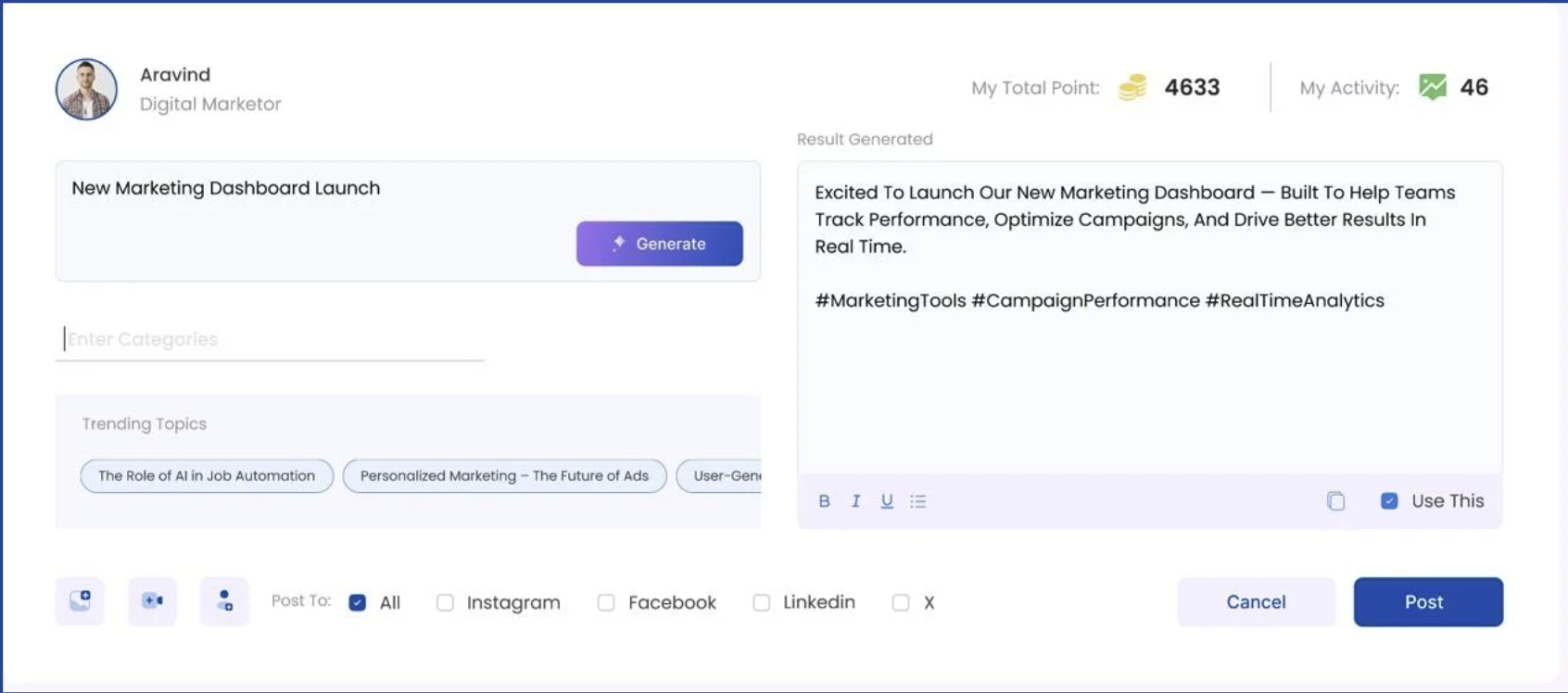
Task: Copy the generated result to clipboard
Action: click(1335, 501)
